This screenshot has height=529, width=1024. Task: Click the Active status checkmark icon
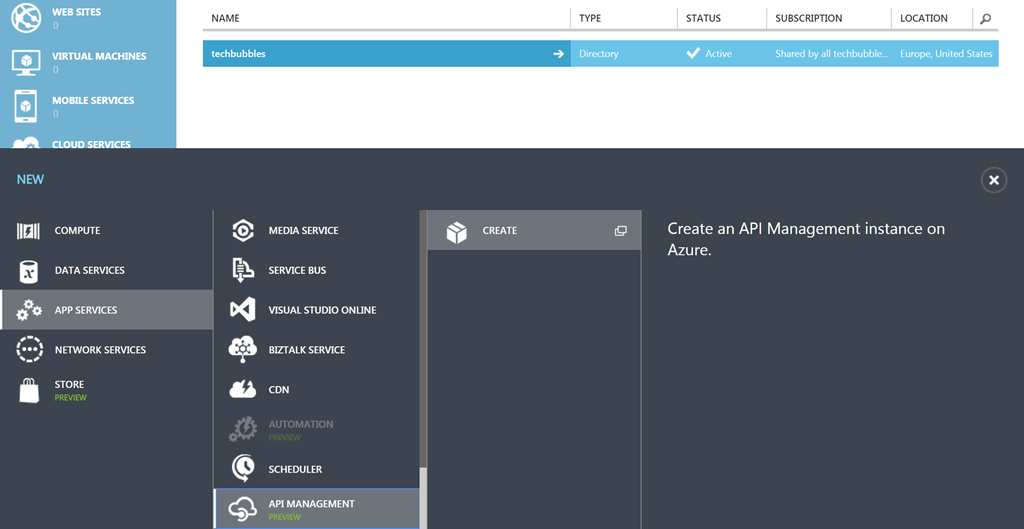pyautogui.click(x=693, y=54)
